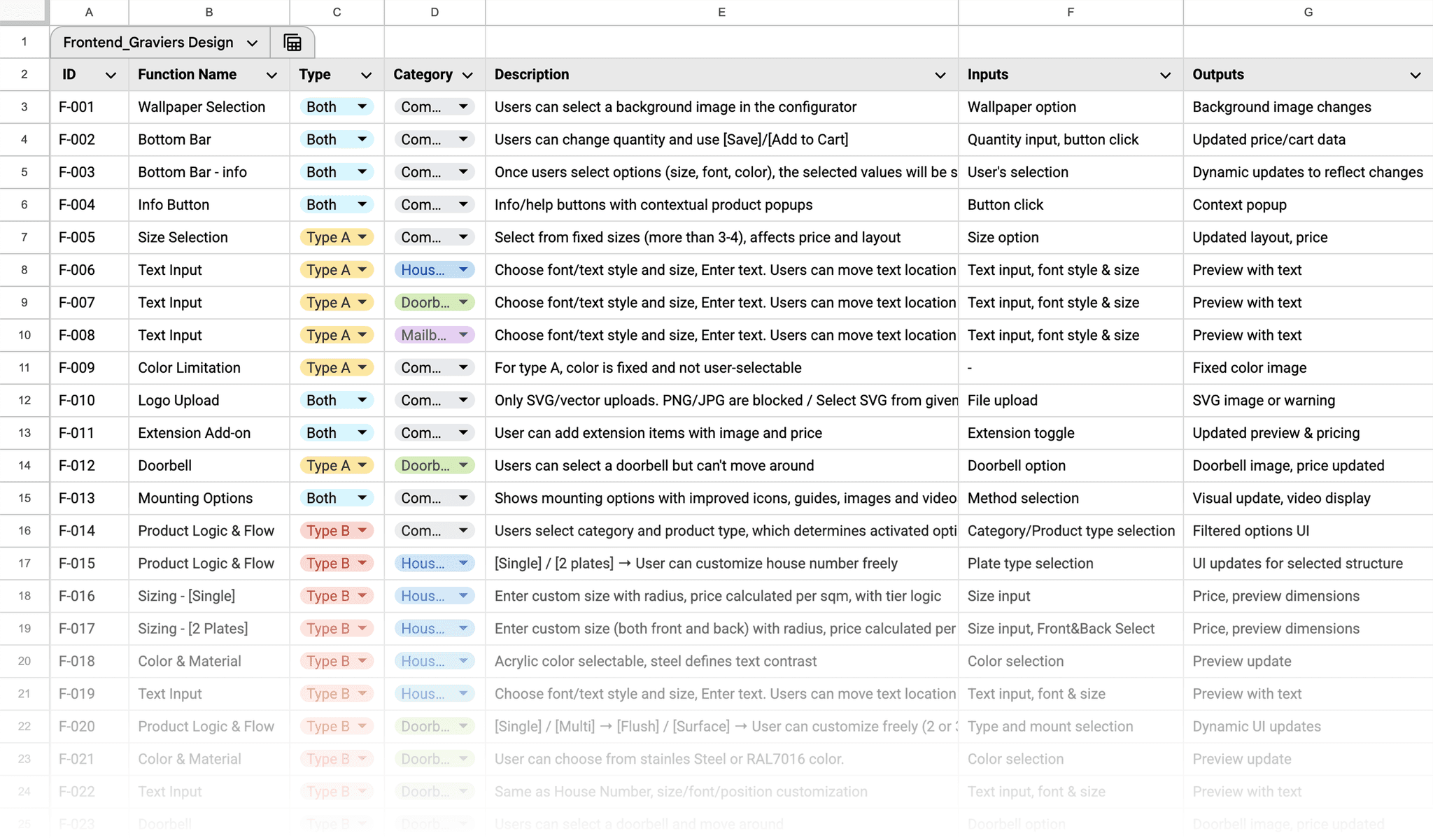The image size is (1433, 840).
Task: Open the Type A chip for Size Selection
Action: tap(337, 238)
